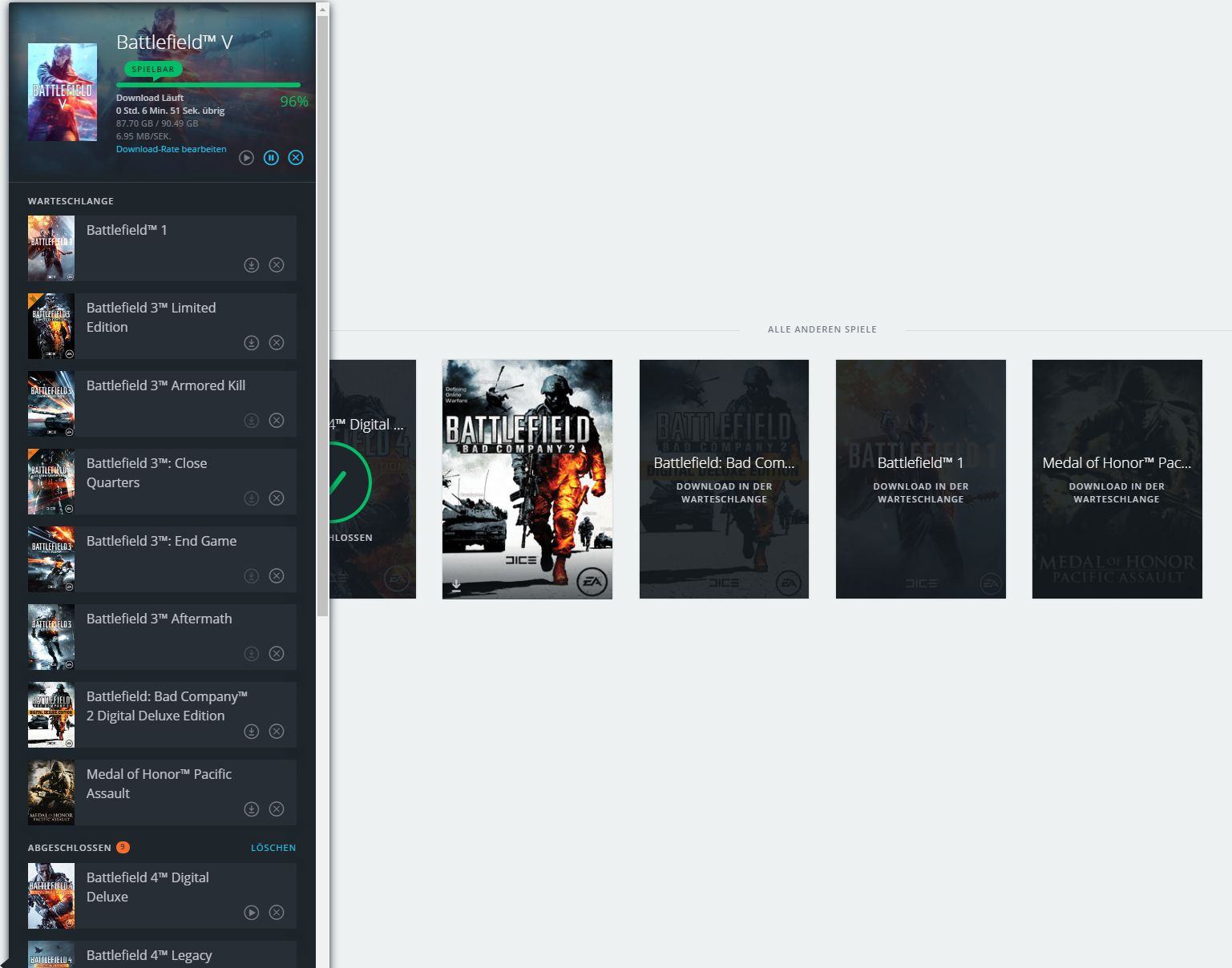Click the download queue scrollbar up arrow

click(322, 10)
